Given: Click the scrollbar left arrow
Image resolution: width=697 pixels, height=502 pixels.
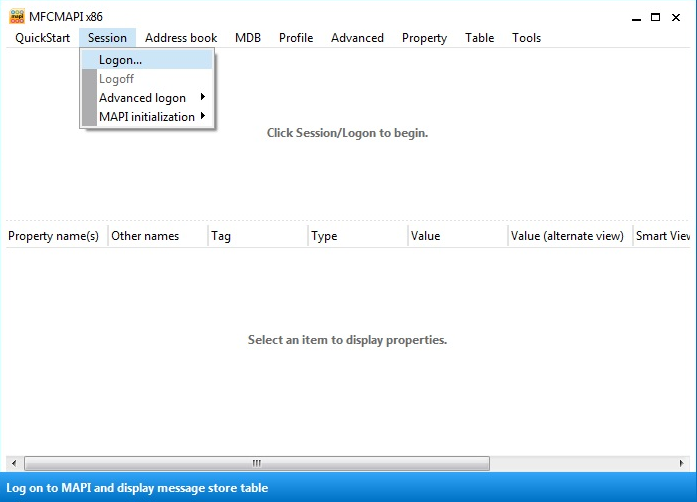Looking at the screenshot, I should pyautogui.click(x=14, y=463).
